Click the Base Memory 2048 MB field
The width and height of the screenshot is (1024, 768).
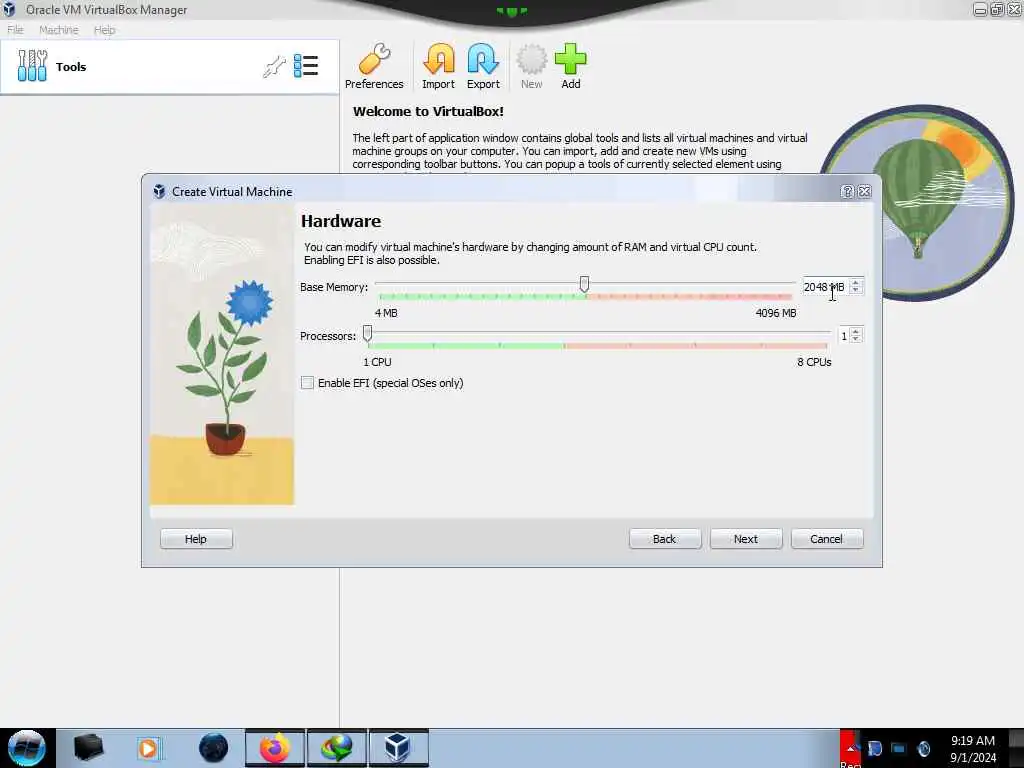click(x=825, y=287)
